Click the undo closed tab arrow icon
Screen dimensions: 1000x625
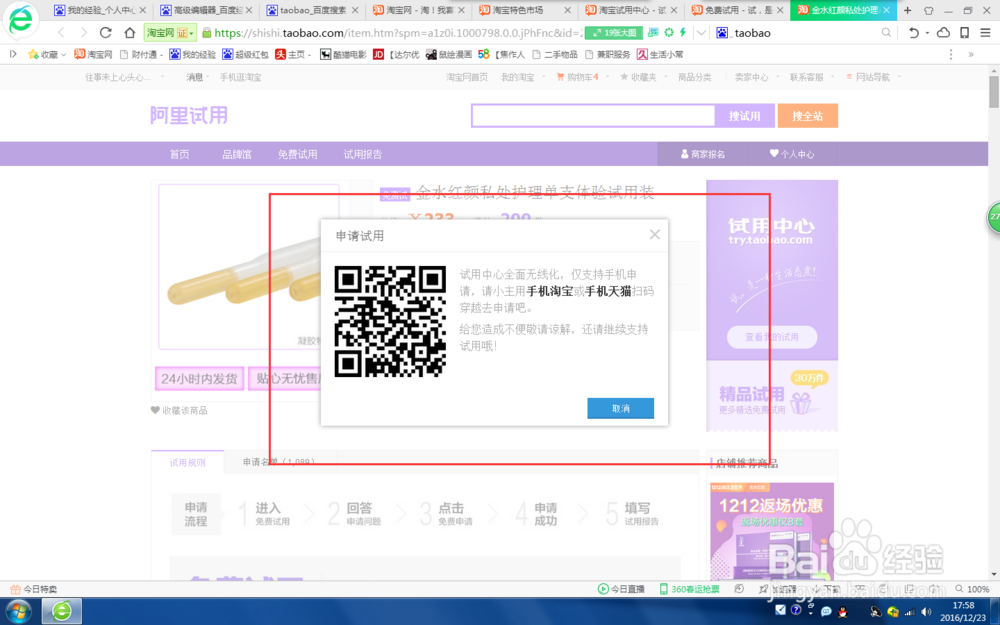913,33
